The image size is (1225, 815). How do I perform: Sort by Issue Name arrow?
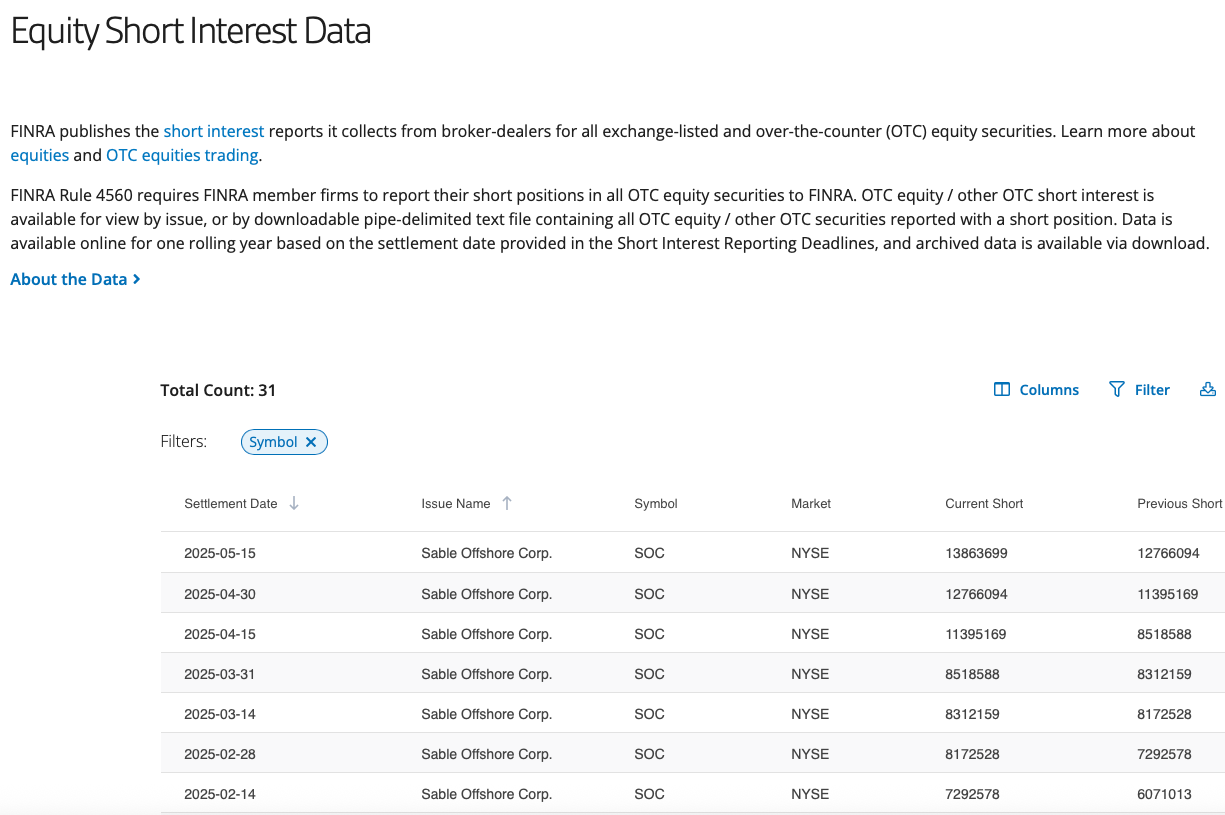click(507, 503)
